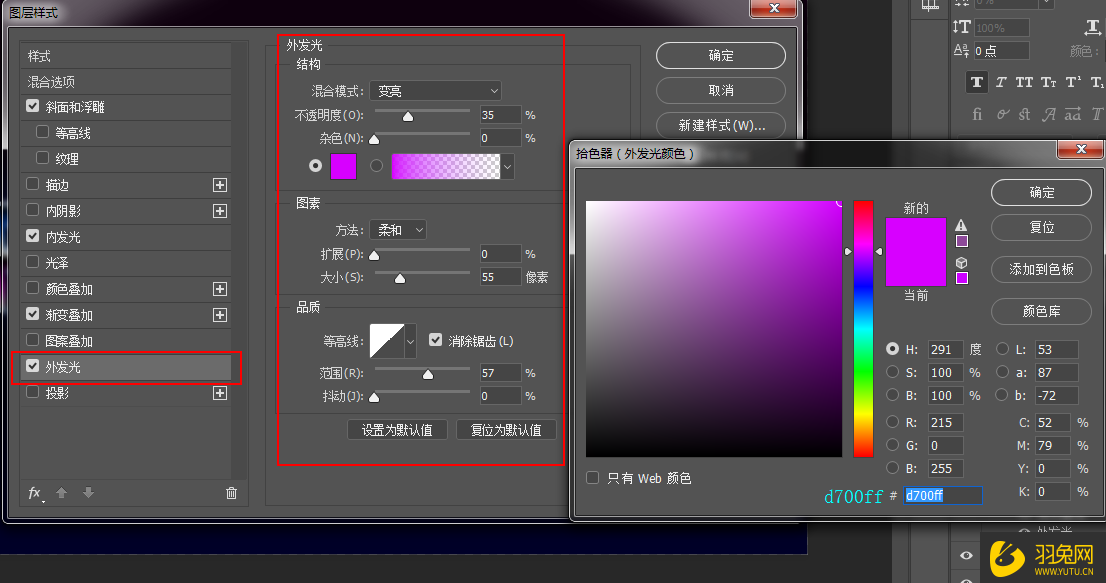Viewport: 1106px width, 583px height.
Task: Enable the Texture (纹理) checkbox
Action: [42, 158]
